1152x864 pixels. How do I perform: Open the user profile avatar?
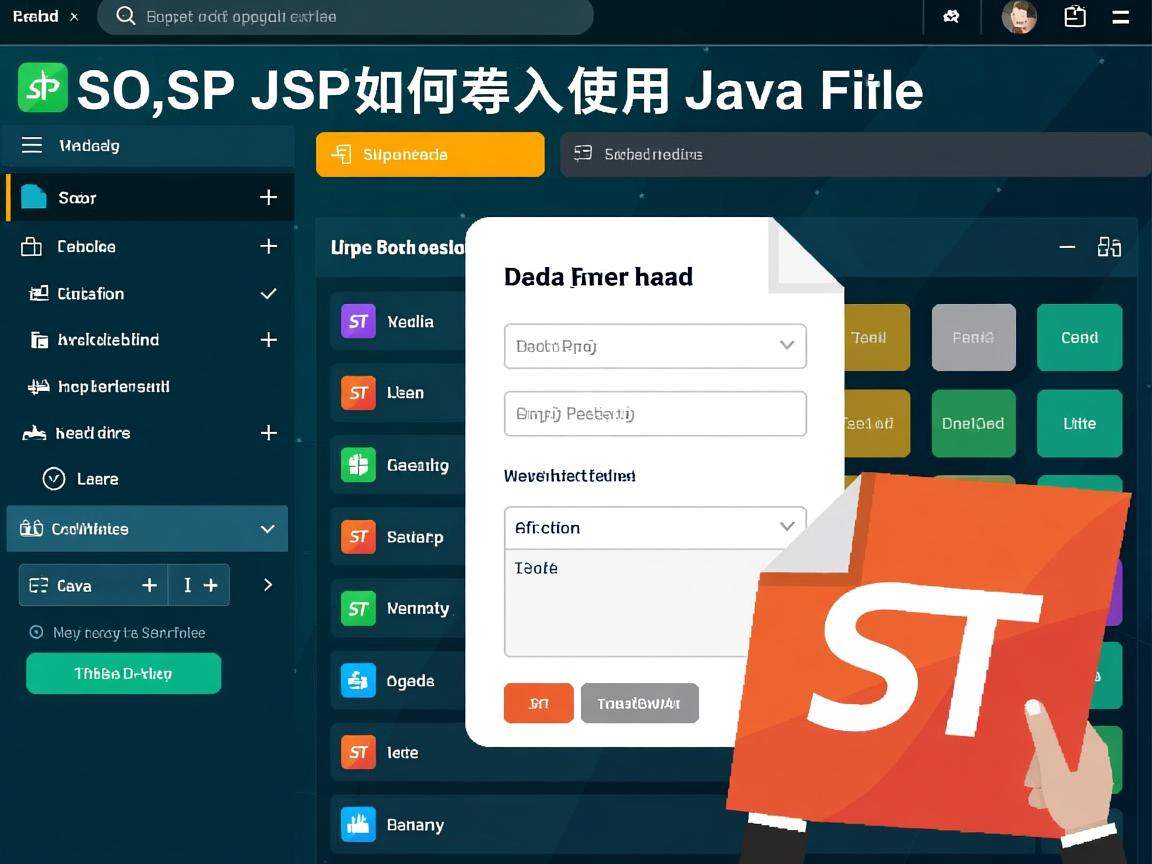point(1019,17)
